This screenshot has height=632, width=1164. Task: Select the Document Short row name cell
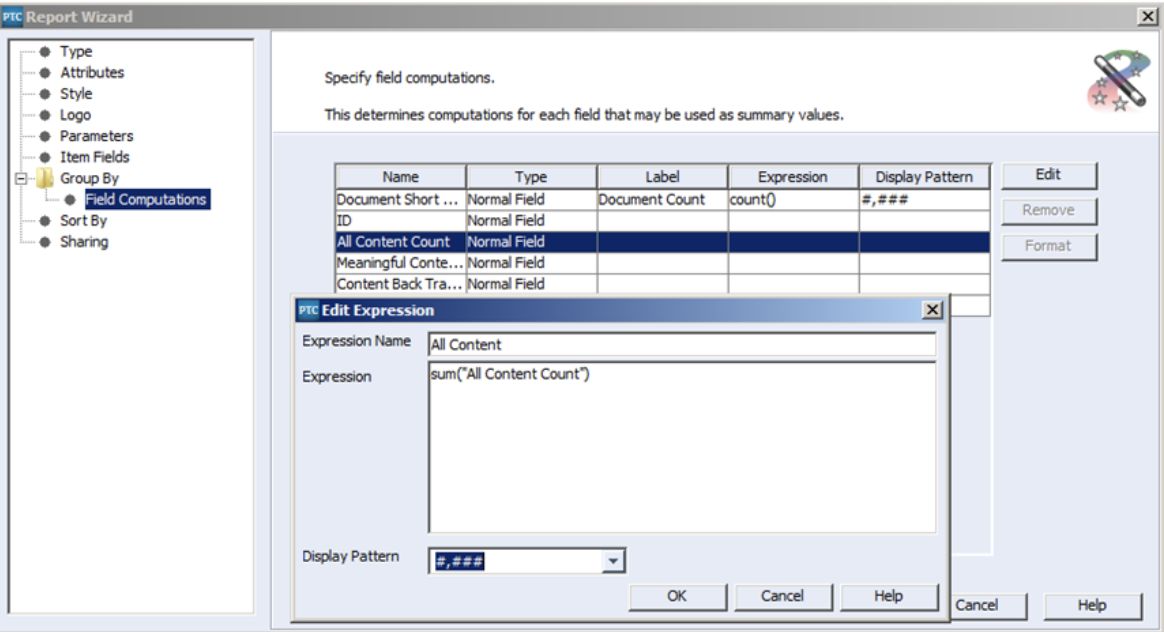400,200
